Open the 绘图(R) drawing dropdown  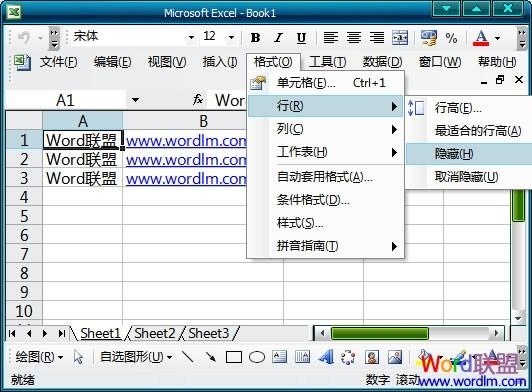(39, 357)
